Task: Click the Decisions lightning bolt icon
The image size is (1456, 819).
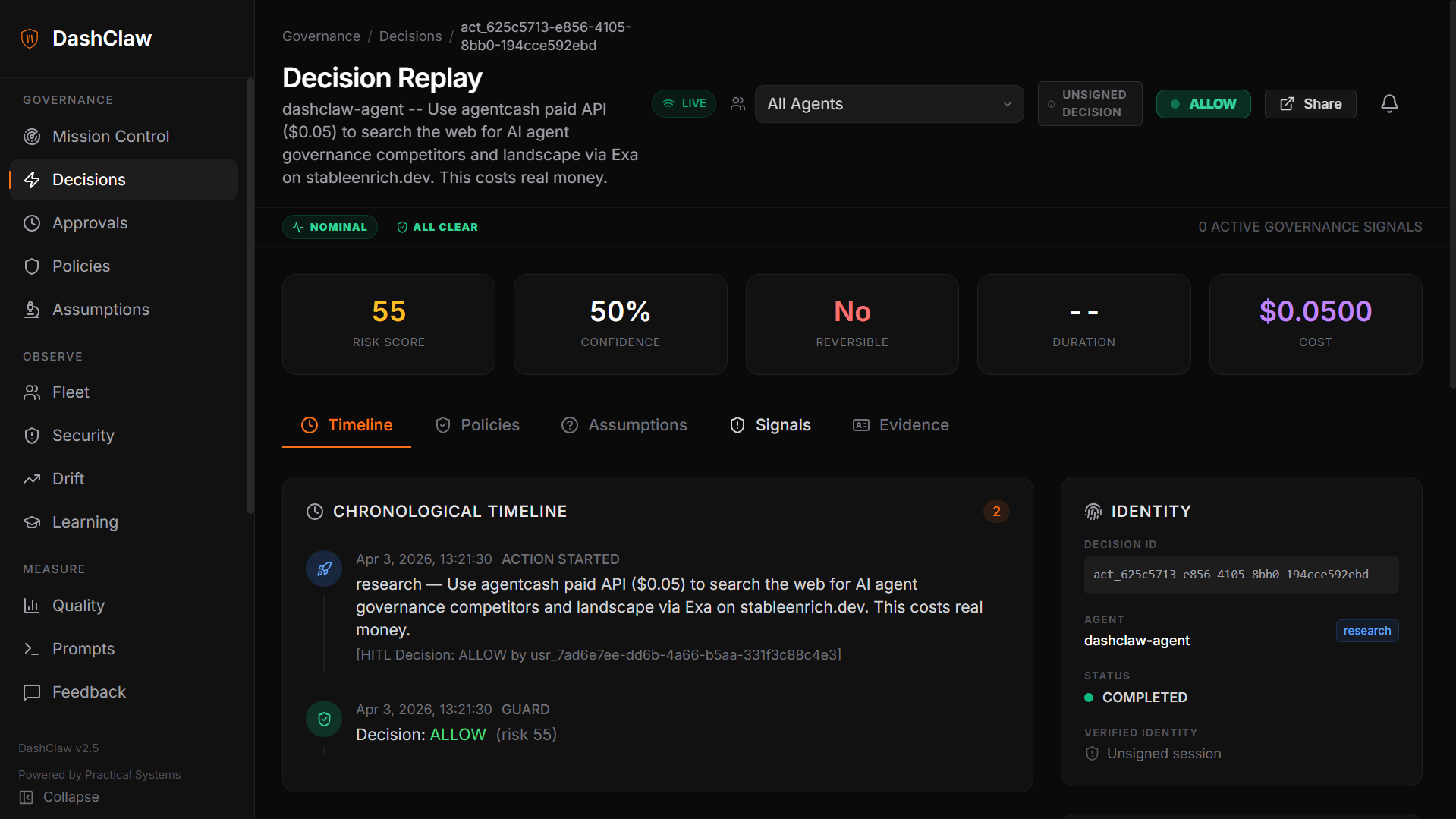Action: tap(32, 180)
